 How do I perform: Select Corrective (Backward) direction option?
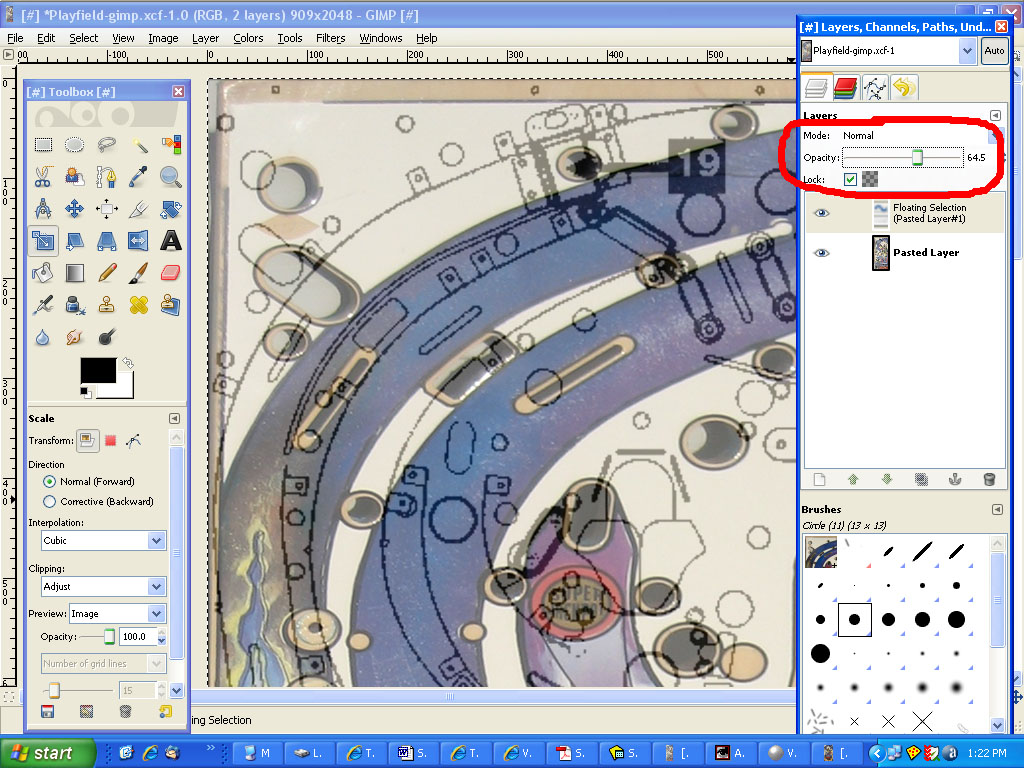pyautogui.click(x=50, y=501)
